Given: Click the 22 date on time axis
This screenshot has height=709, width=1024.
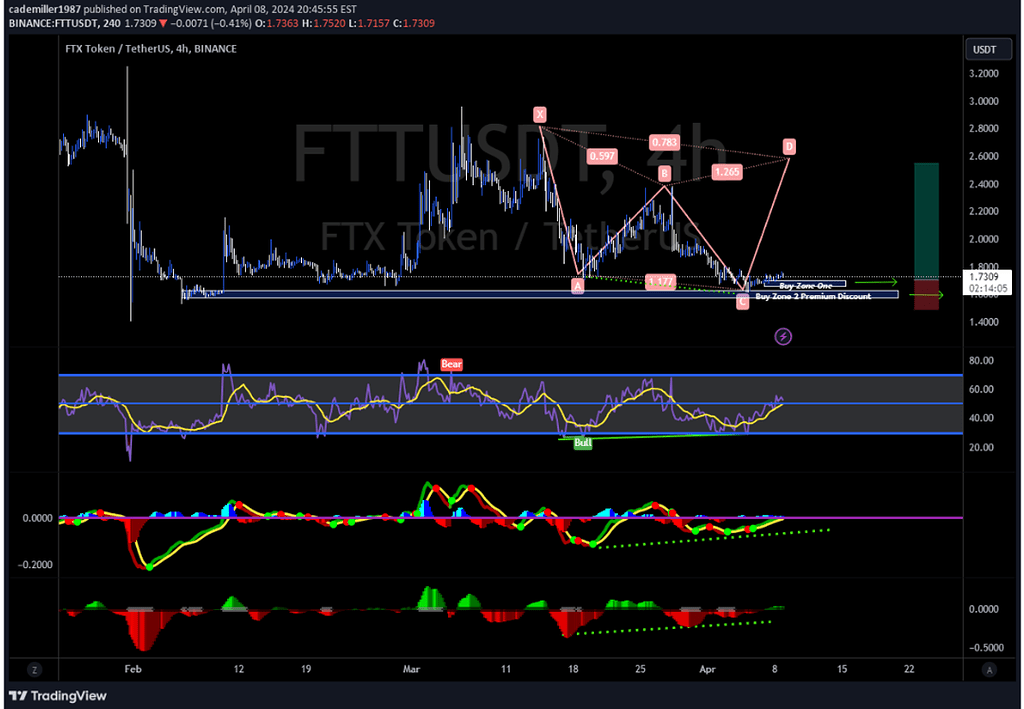Looking at the screenshot, I should click(x=909, y=669).
